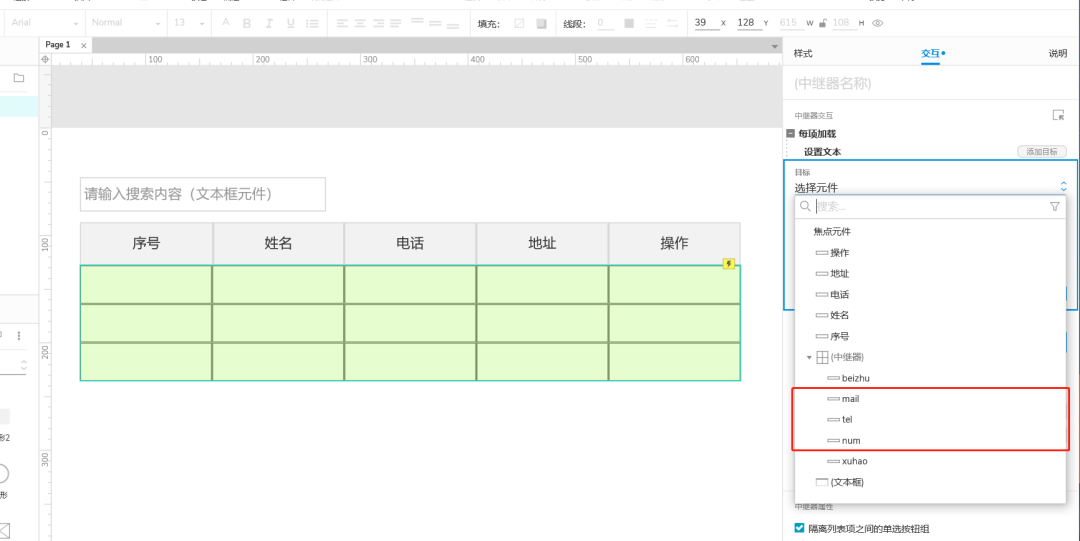Click the Y position field showing 128
Viewport: 1080px width, 541px height.
pos(748,23)
